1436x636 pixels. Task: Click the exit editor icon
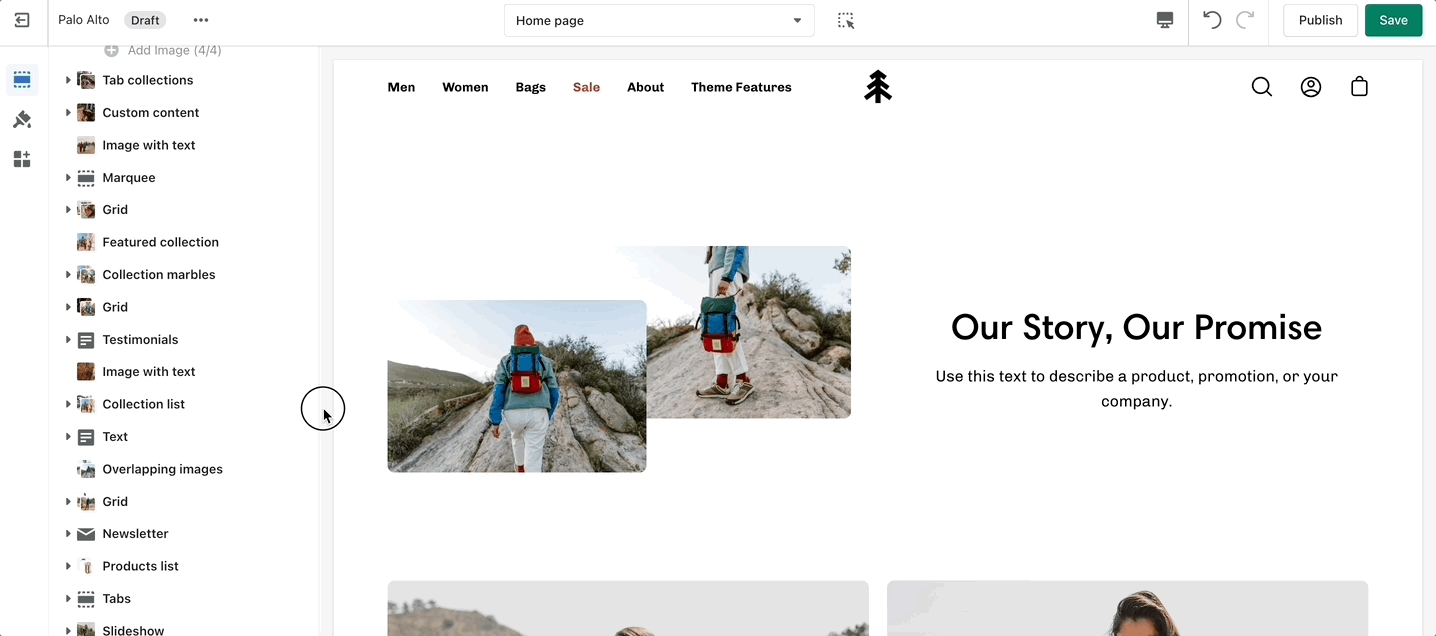click(x=22, y=20)
